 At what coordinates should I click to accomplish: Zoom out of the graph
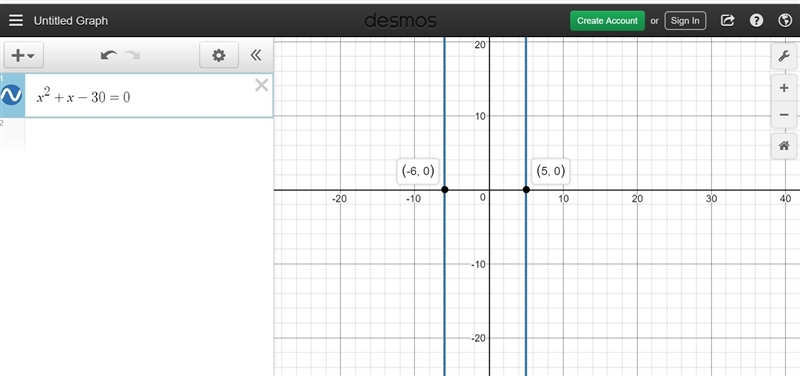pyautogui.click(x=784, y=115)
